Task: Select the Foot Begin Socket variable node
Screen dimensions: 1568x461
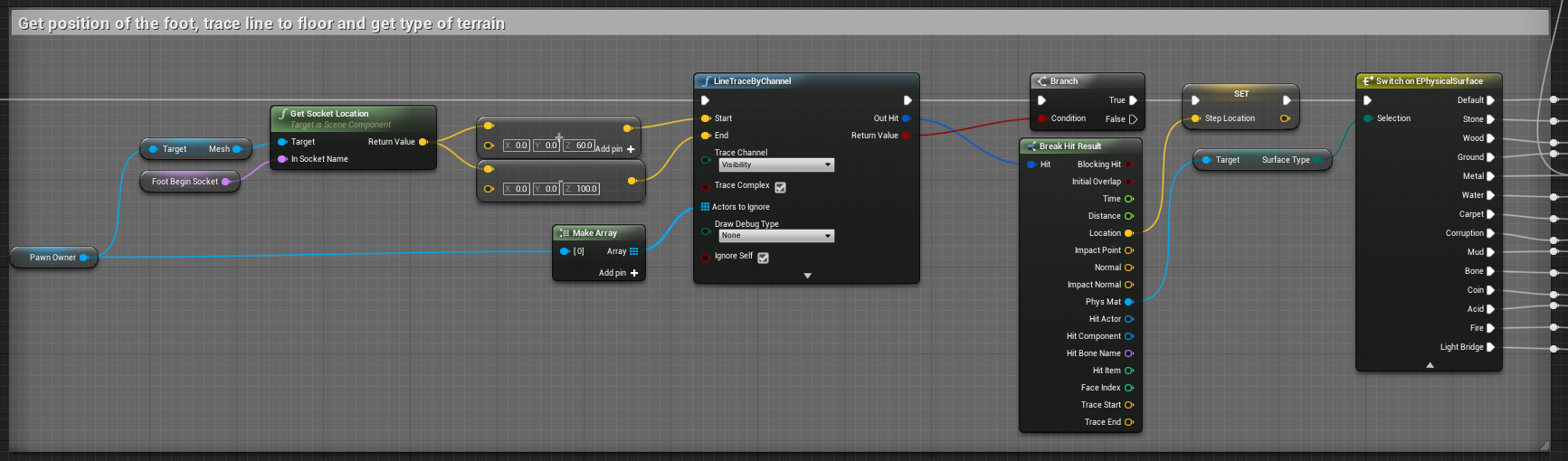Action: [x=185, y=182]
